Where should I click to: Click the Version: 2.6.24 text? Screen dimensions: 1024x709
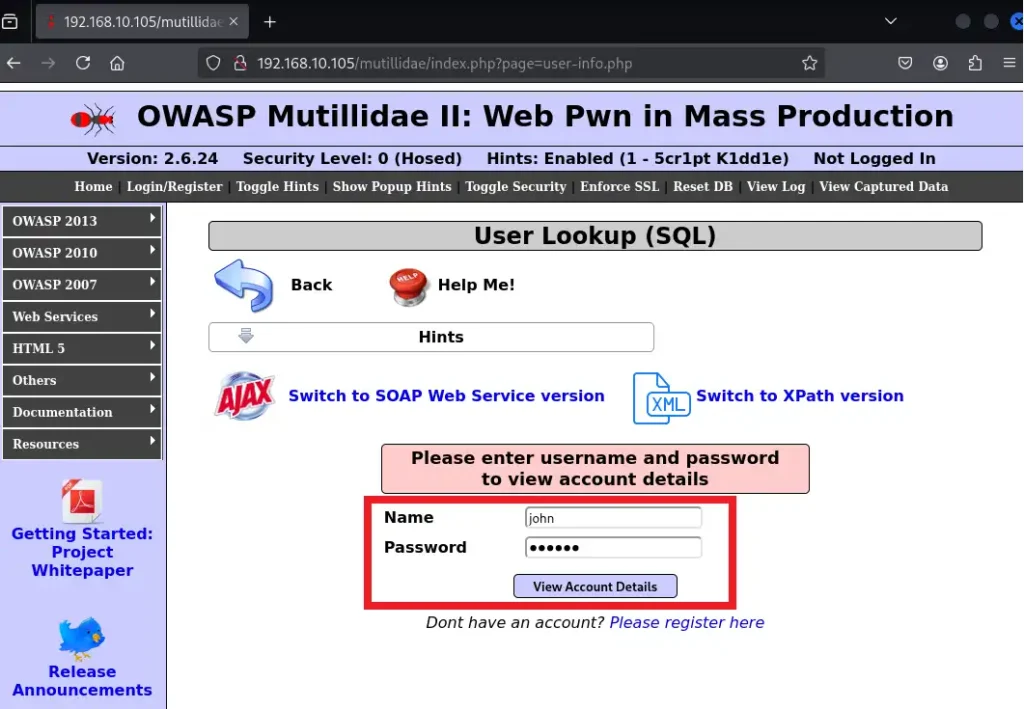tap(152, 159)
